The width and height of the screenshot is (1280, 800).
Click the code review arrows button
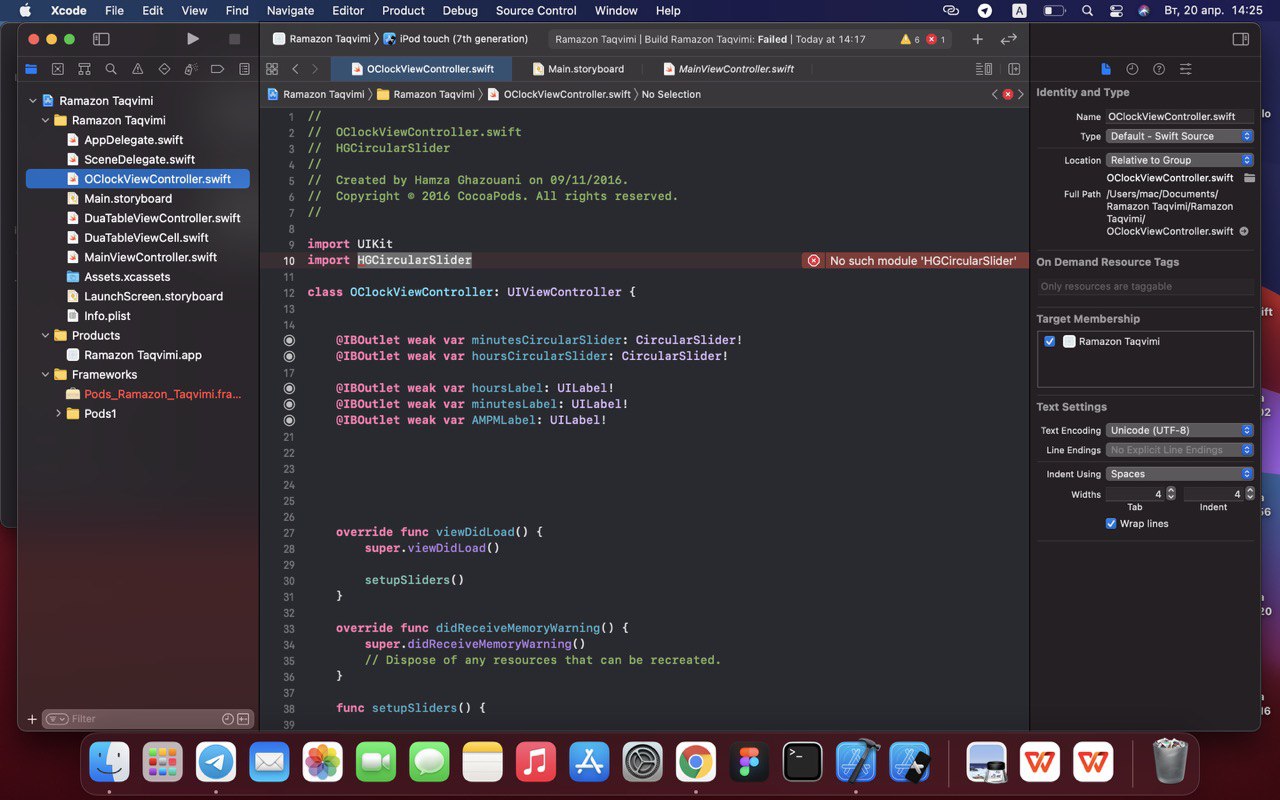coord(1008,39)
